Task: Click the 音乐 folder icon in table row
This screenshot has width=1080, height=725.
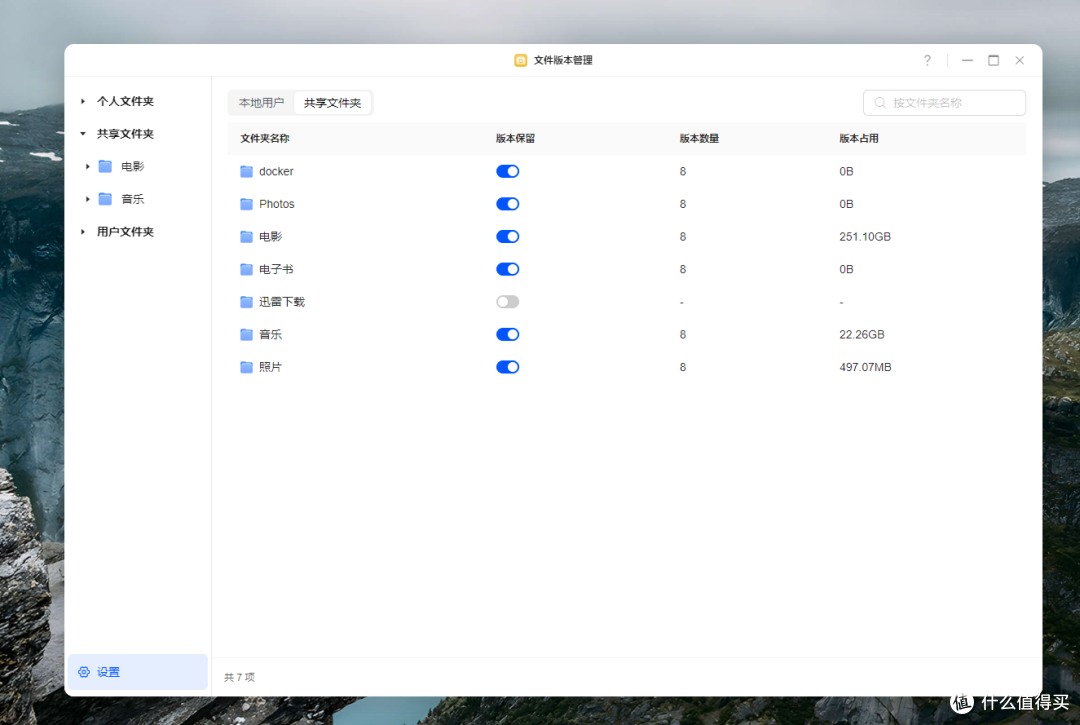Action: [246, 335]
